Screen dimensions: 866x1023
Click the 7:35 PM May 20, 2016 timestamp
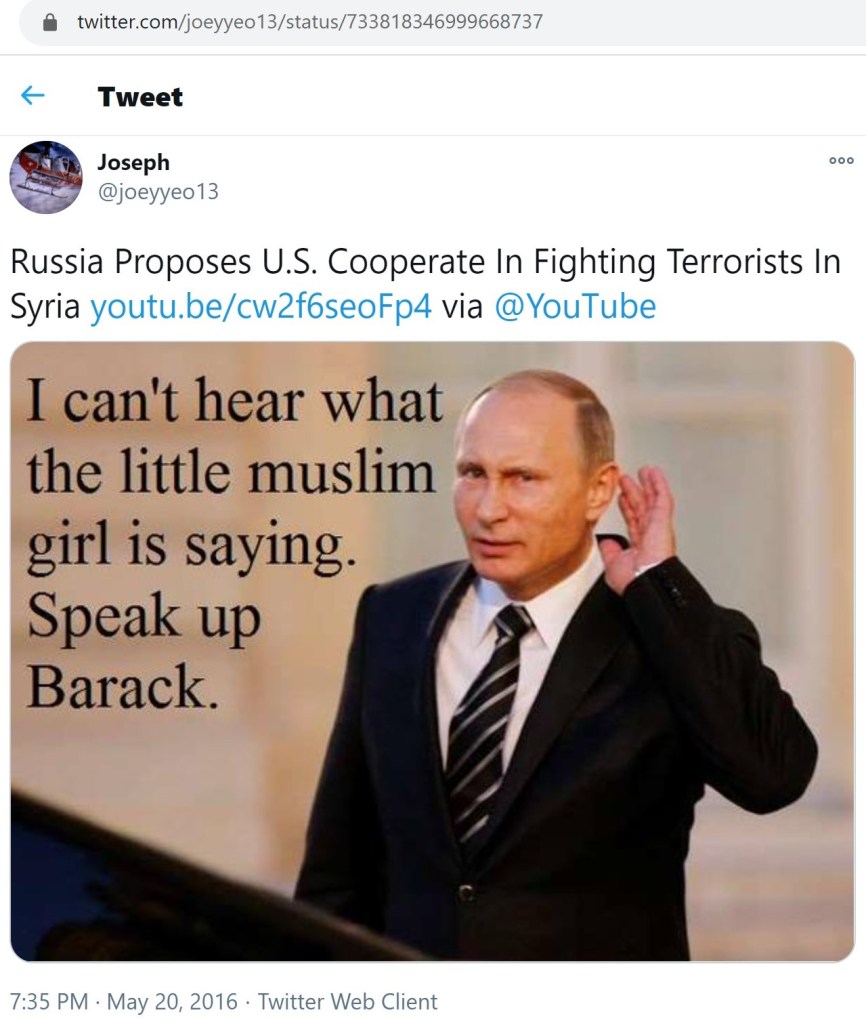[x=124, y=1001]
